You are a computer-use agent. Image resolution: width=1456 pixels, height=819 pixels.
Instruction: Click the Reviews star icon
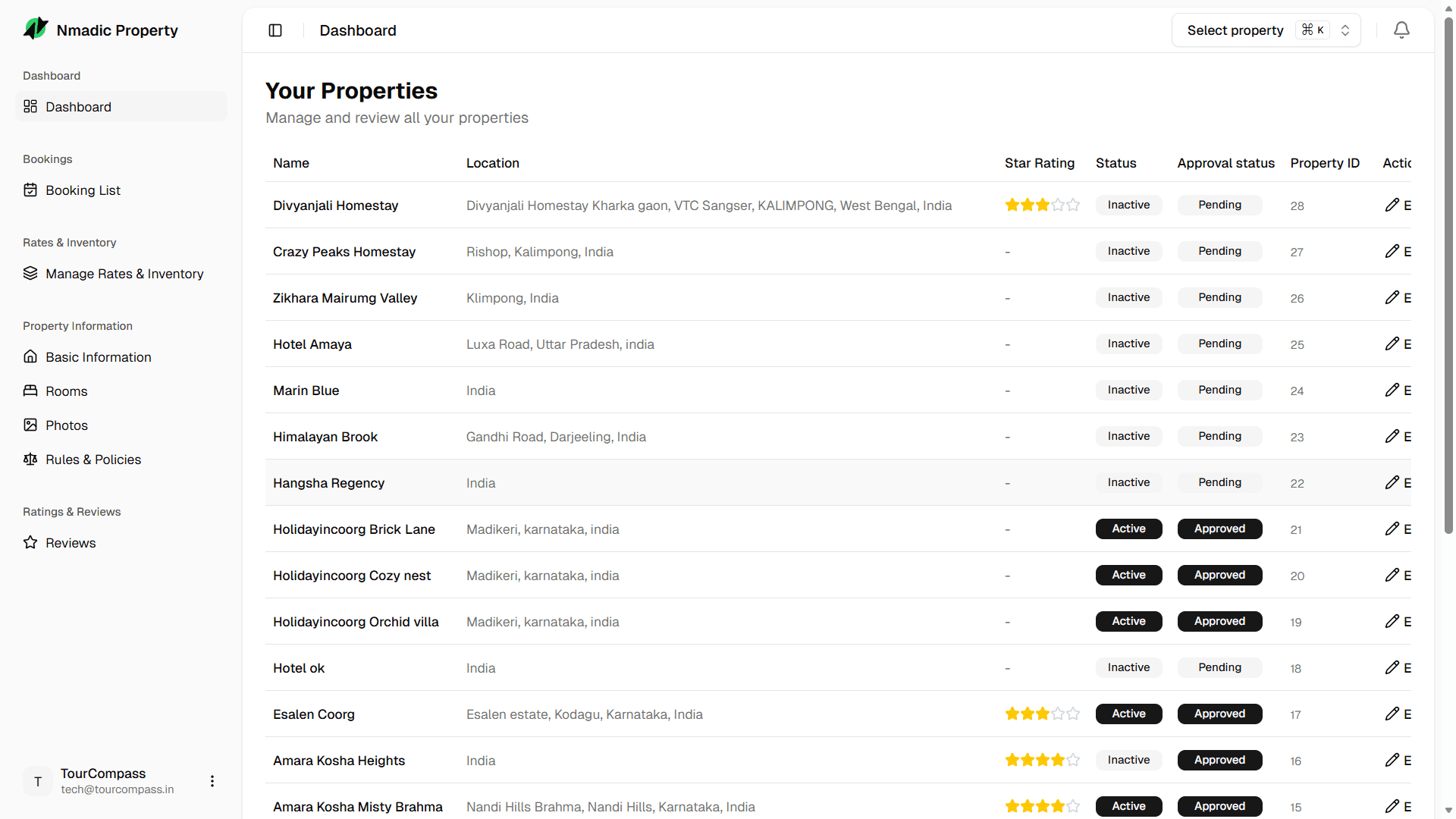[x=30, y=543]
